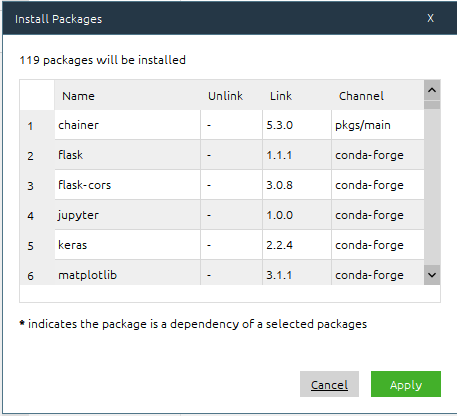Click keras version 2.2.4 cell
The height and width of the screenshot is (416, 457).
coord(297,245)
